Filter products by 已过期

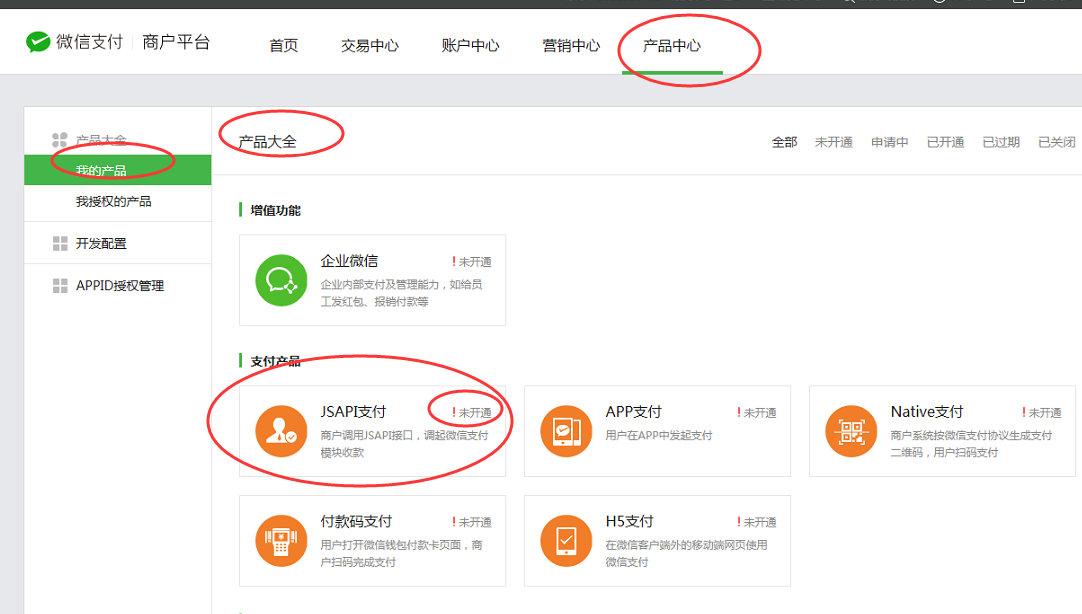point(1001,142)
